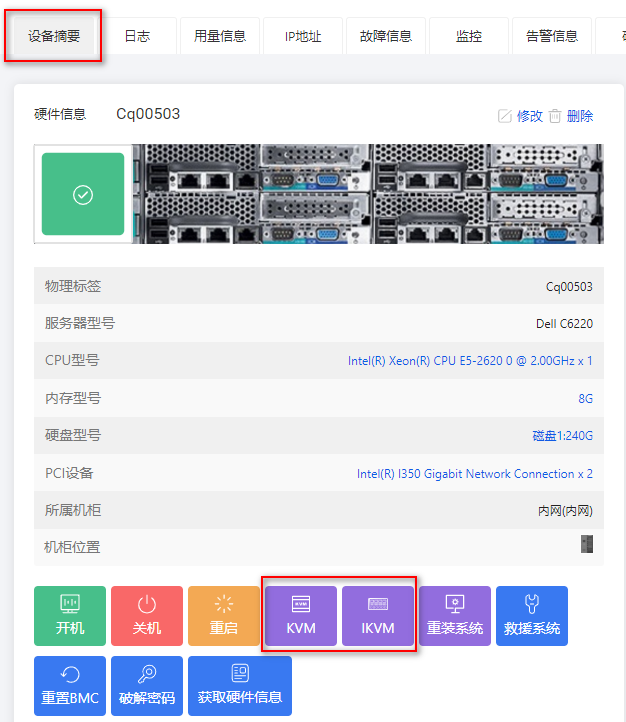The image size is (626, 722).
Task: Open the 磁盘1:240G disk link
Action: point(562,436)
